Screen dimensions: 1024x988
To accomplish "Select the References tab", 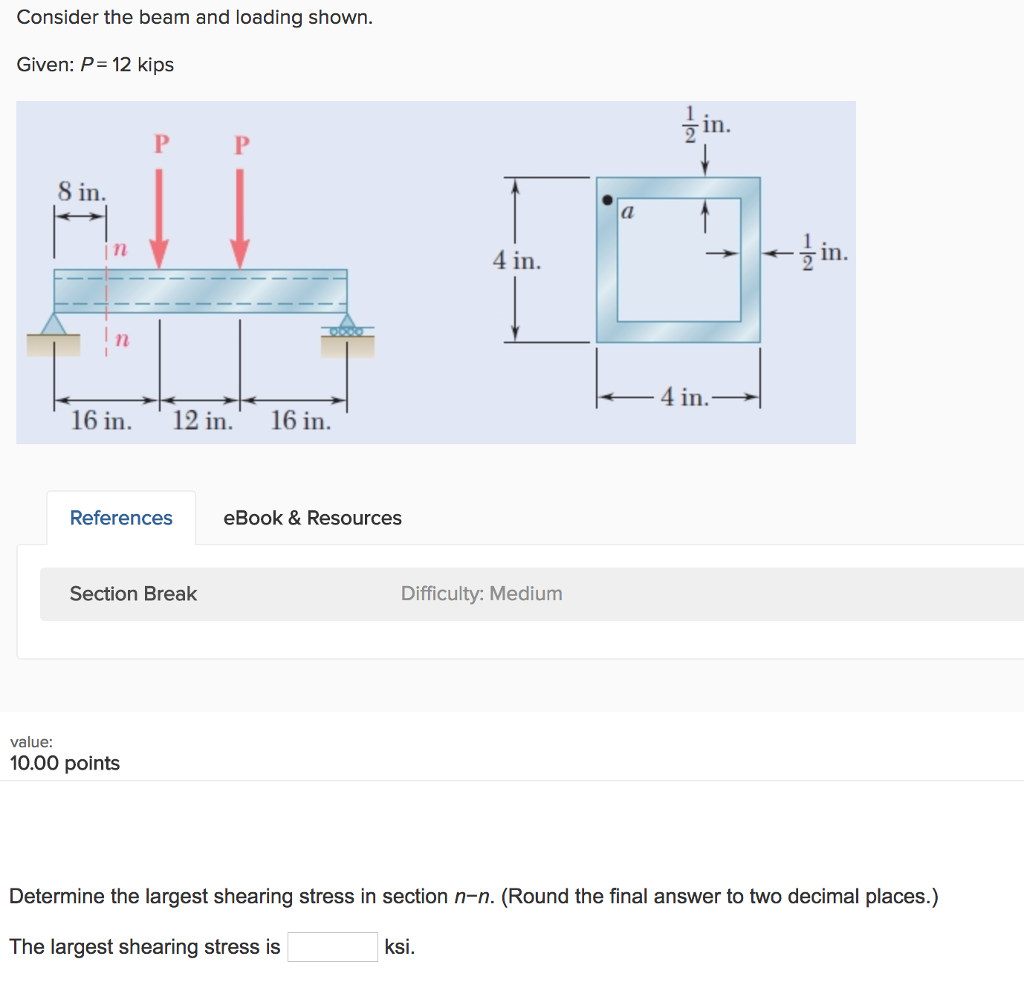I will (121, 517).
